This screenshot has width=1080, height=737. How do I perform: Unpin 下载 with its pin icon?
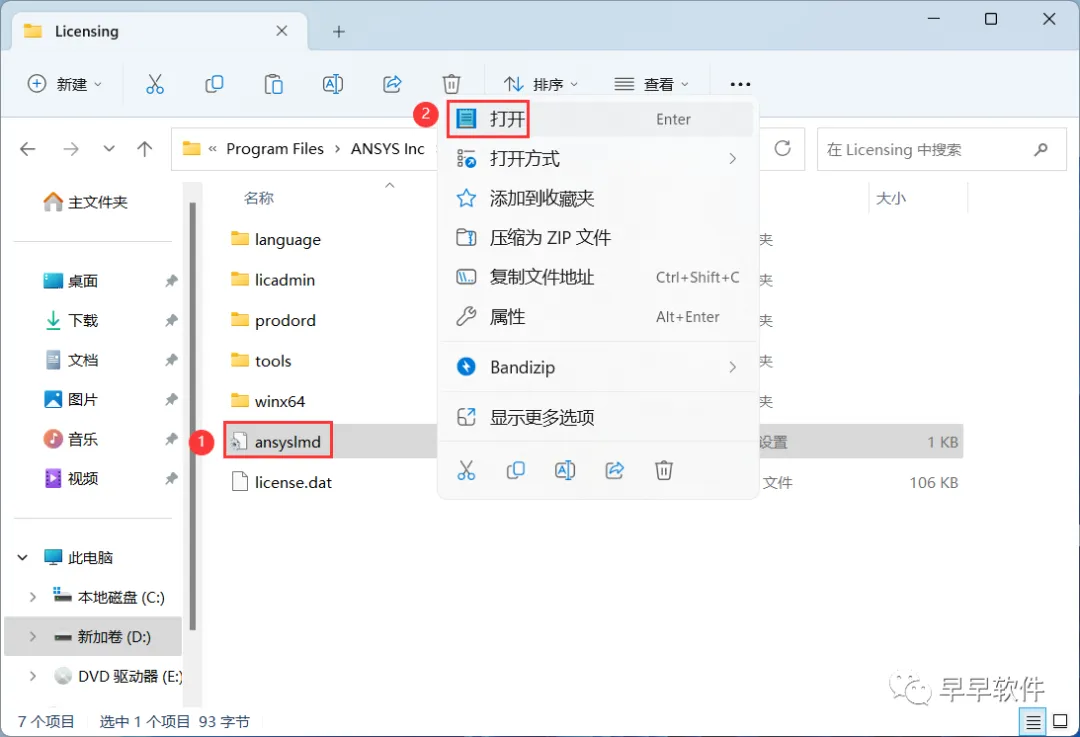[x=171, y=320]
